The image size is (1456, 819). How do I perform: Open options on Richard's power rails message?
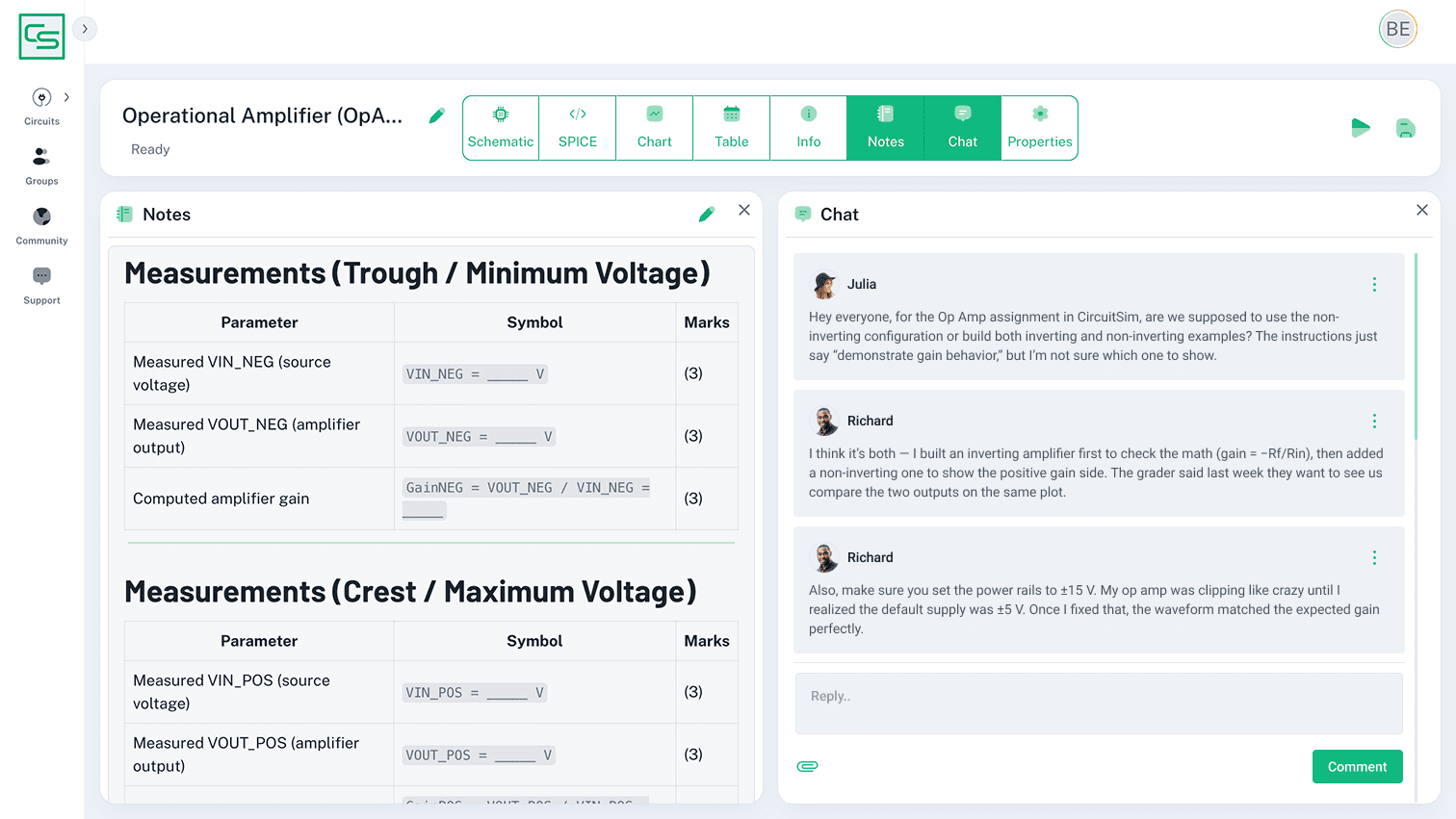click(x=1374, y=557)
